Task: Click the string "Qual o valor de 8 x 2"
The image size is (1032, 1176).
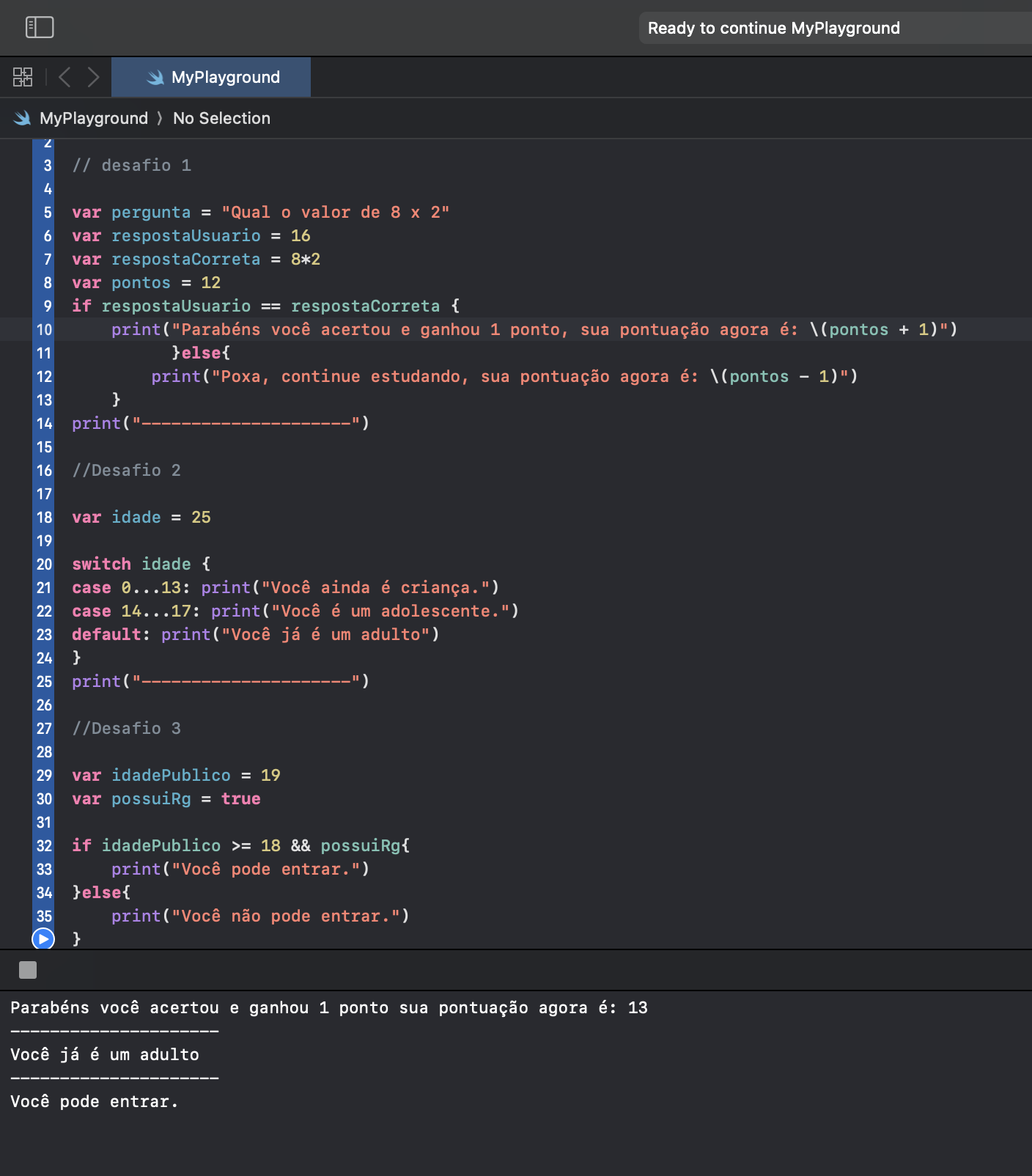Action: point(336,212)
